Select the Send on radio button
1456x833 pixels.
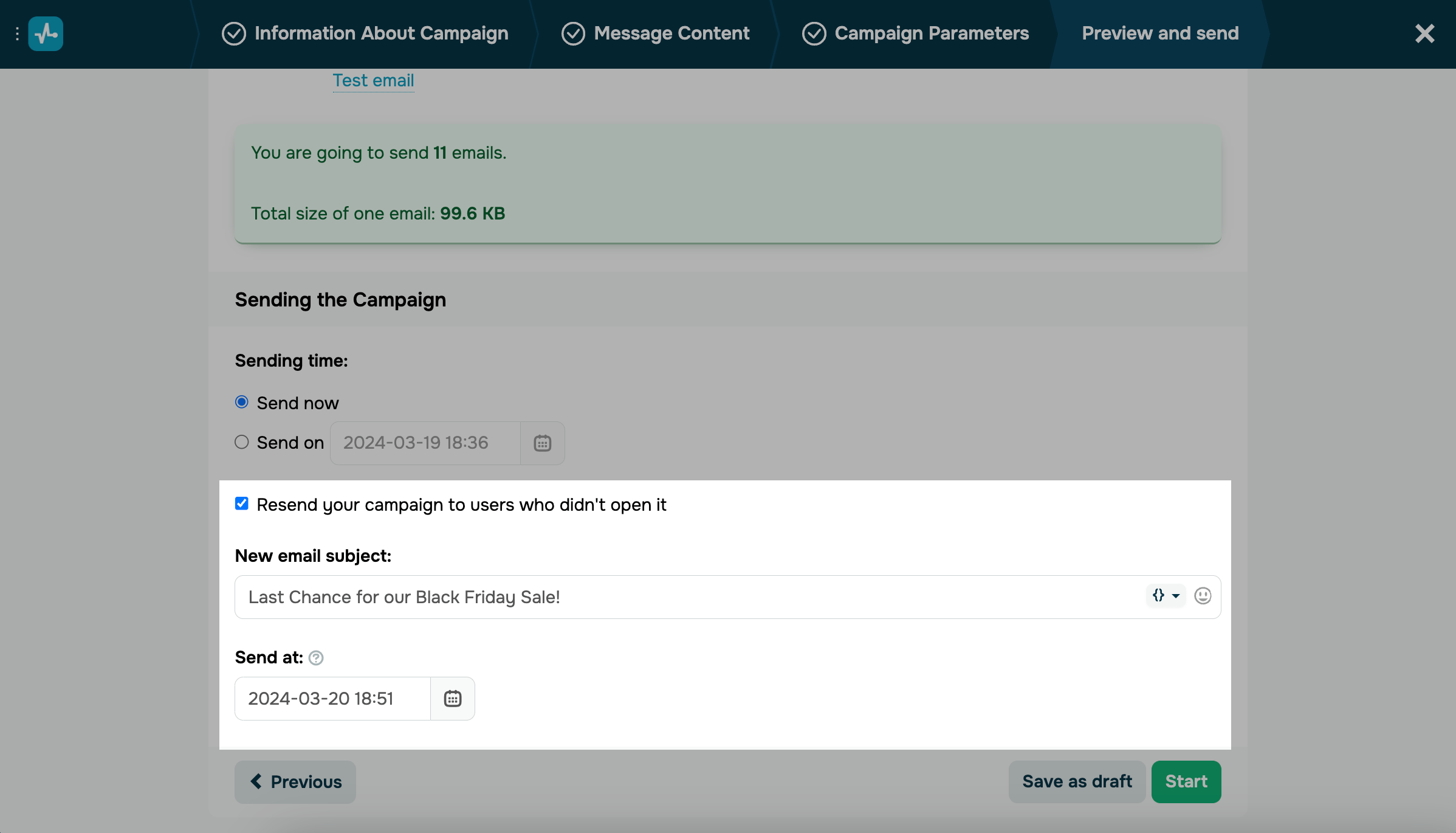coord(241,442)
